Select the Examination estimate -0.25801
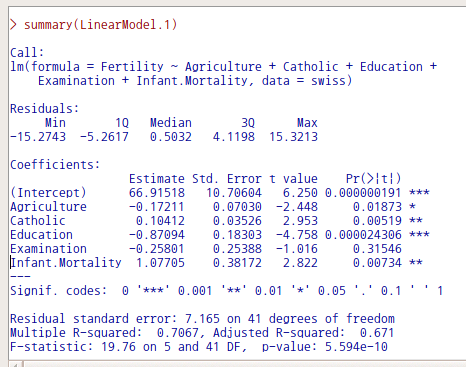 pos(157,249)
